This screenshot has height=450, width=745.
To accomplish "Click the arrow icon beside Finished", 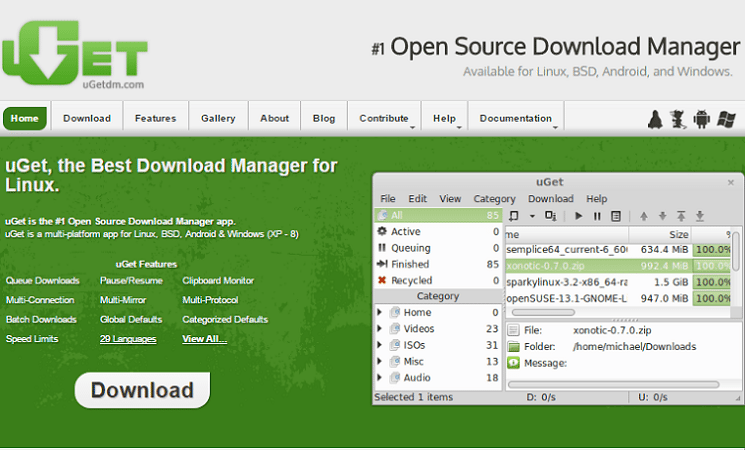I will (382, 264).
